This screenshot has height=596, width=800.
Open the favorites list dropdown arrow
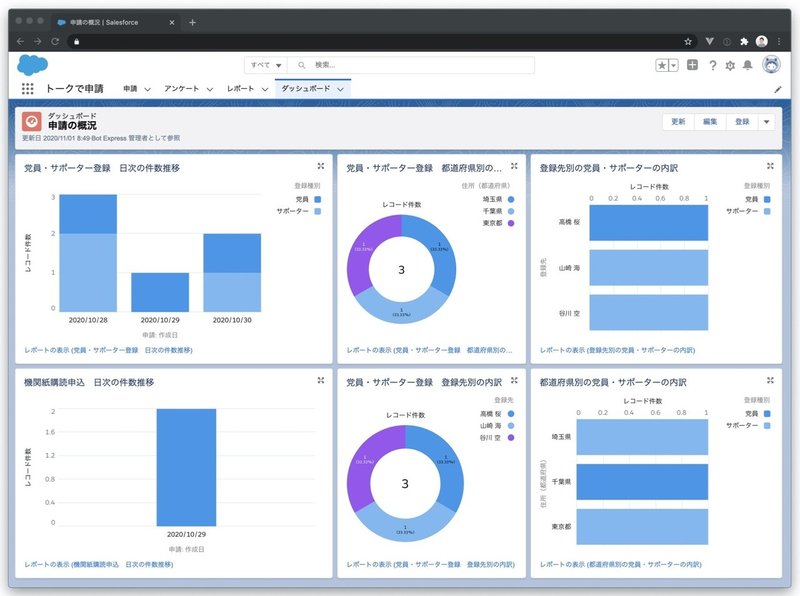tap(673, 65)
